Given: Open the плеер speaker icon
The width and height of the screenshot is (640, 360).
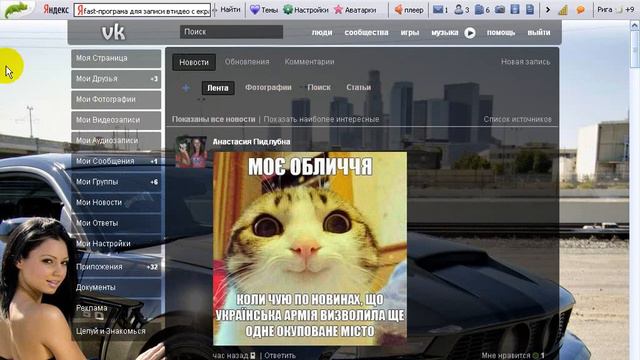Looking at the screenshot, I should 398,9.
